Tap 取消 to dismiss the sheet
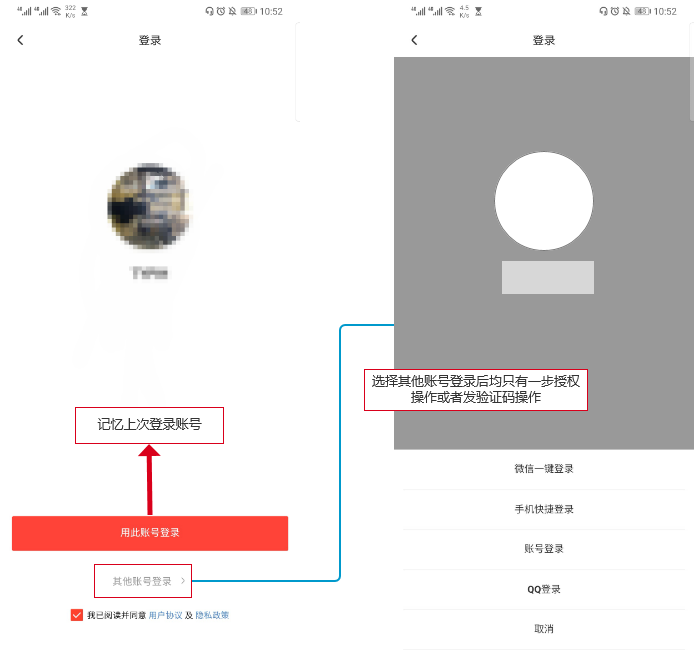This screenshot has width=694, height=650. (544, 629)
